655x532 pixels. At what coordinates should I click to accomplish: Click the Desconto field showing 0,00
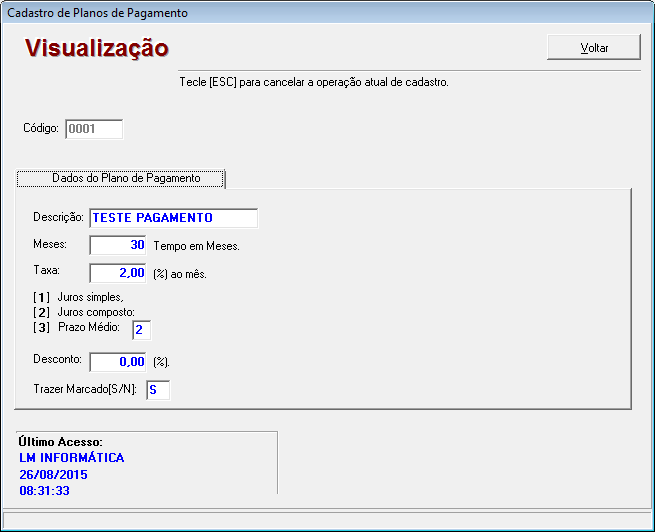pyautogui.click(x=118, y=362)
